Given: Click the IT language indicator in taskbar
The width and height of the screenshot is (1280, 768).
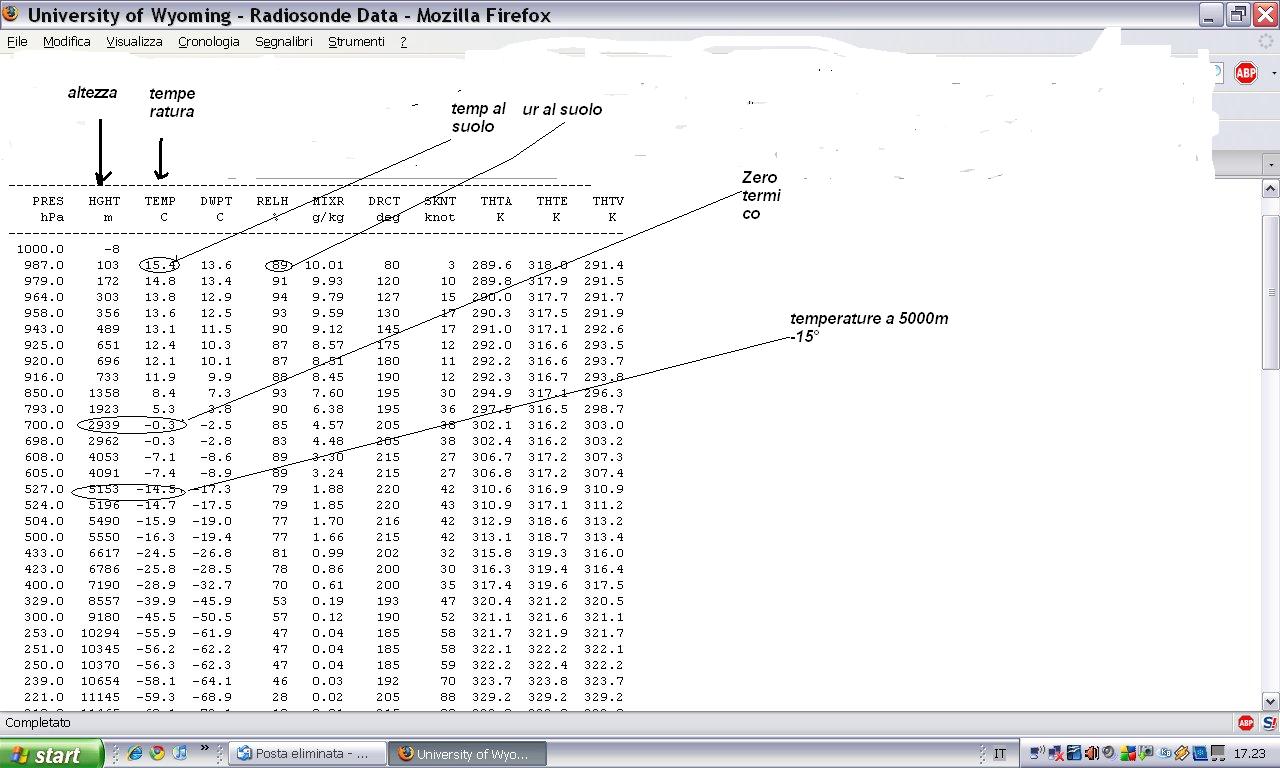Looking at the screenshot, I should [x=1000, y=754].
